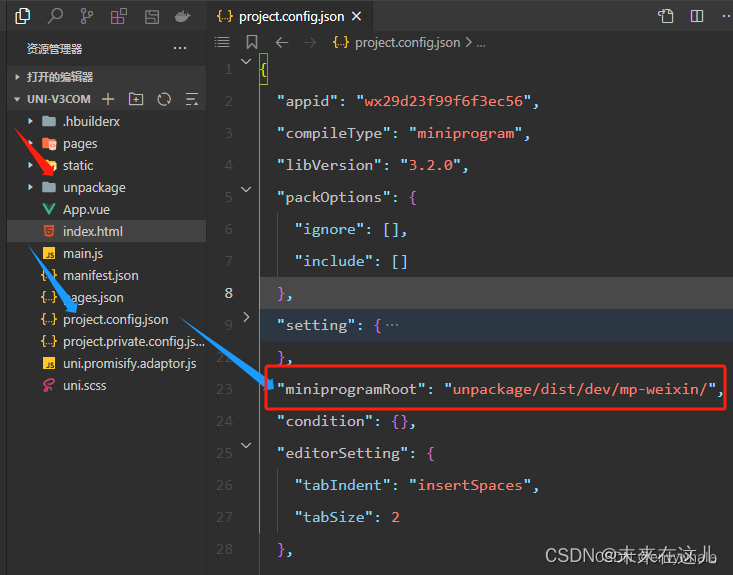Click the "compileType" key text
This screenshot has width=733, height=575.
[334, 133]
